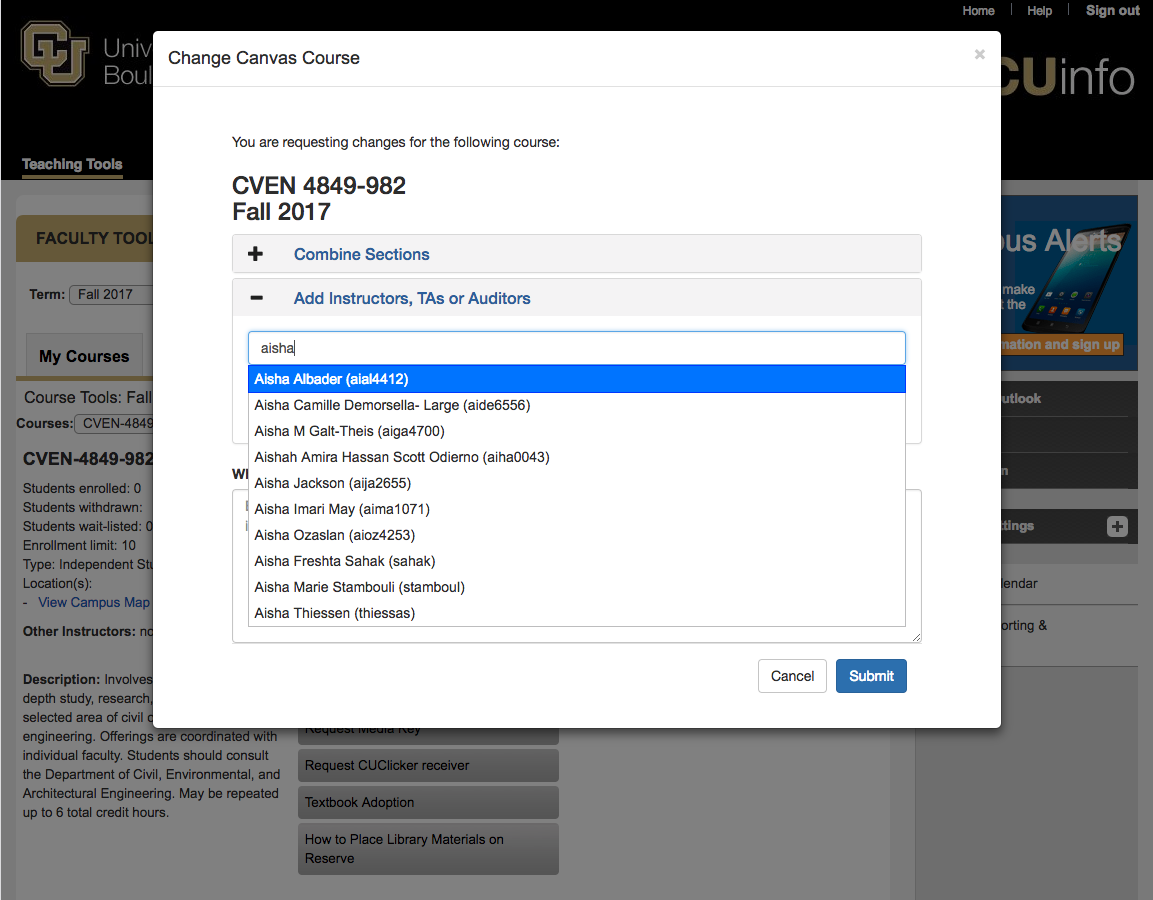The width and height of the screenshot is (1153, 900).
Task: Pick Aisha M Galt-Theis (aiga4700)
Action: click(576, 432)
